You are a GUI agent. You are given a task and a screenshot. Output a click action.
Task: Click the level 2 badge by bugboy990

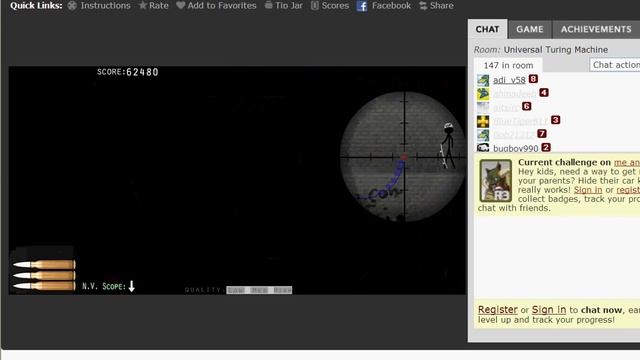(546, 147)
